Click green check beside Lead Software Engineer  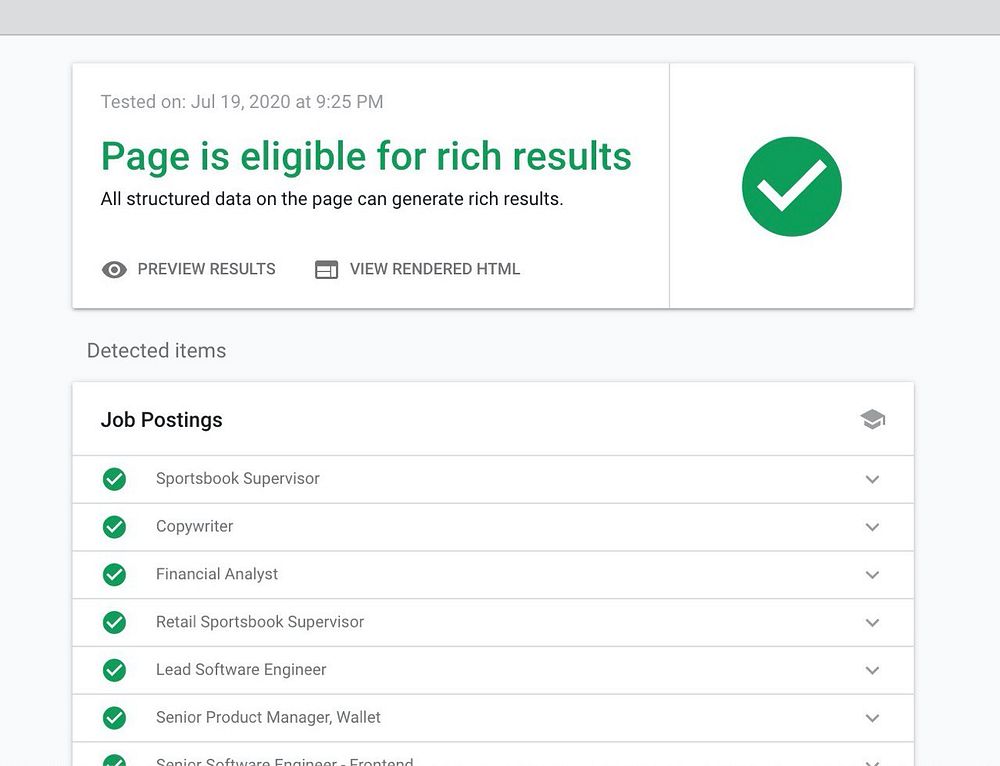[x=115, y=670]
